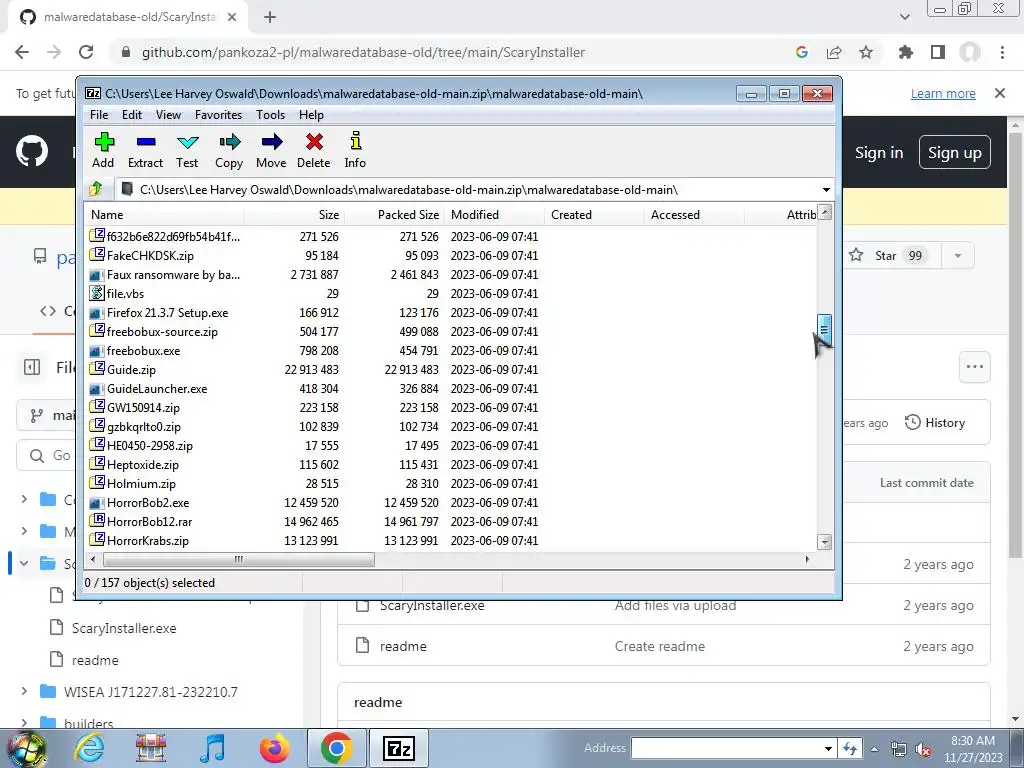This screenshot has height=768, width=1024.
Task: Toggle Chrome side panel
Action: (938, 52)
